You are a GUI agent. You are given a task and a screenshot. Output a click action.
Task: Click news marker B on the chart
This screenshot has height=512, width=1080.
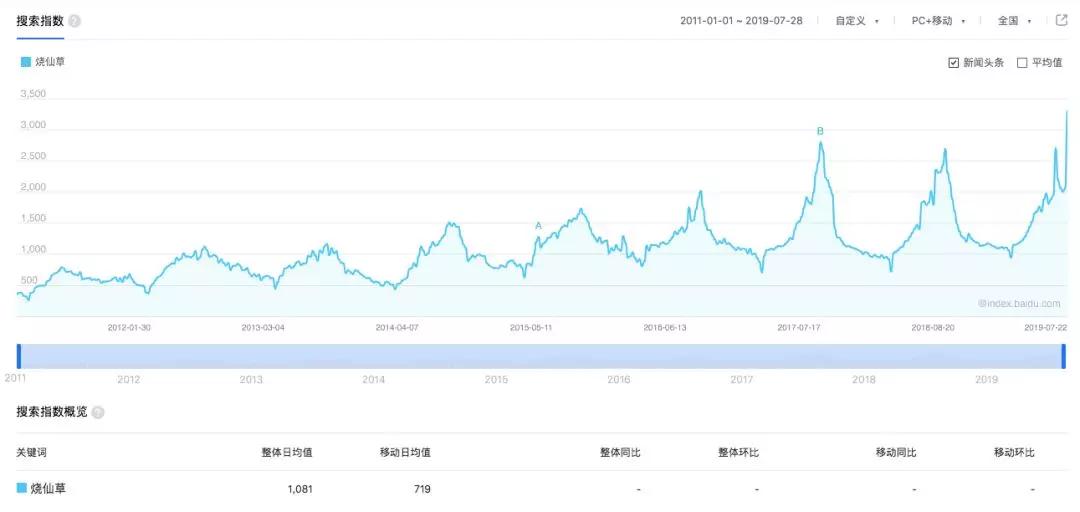pos(820,131)
